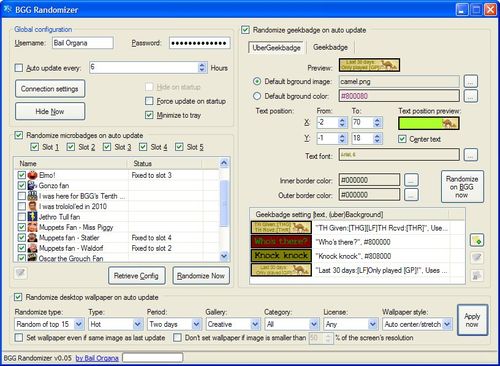The width and height of the screenshot is (500, 366).
Task: Open outer border color picker
Action: pos(411,195)
